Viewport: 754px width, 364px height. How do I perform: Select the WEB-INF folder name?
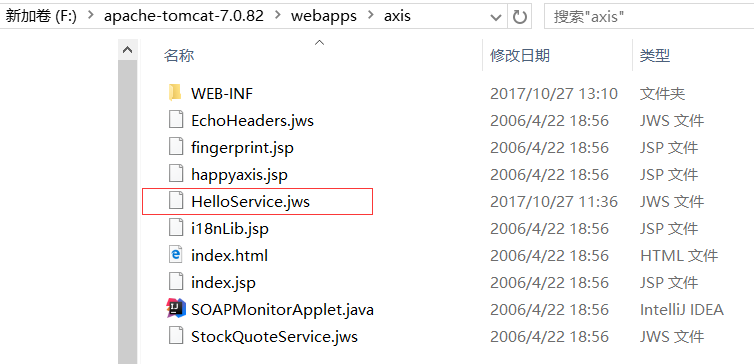(222, 93)
